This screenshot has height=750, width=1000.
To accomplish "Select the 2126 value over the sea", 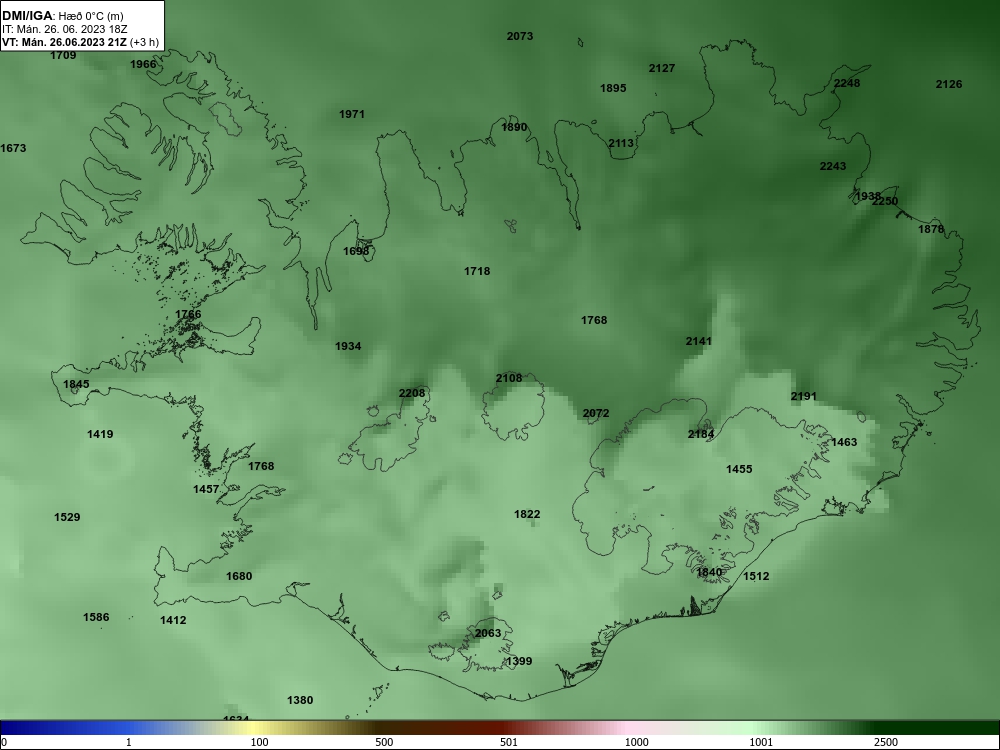I will tap(949, 84).
